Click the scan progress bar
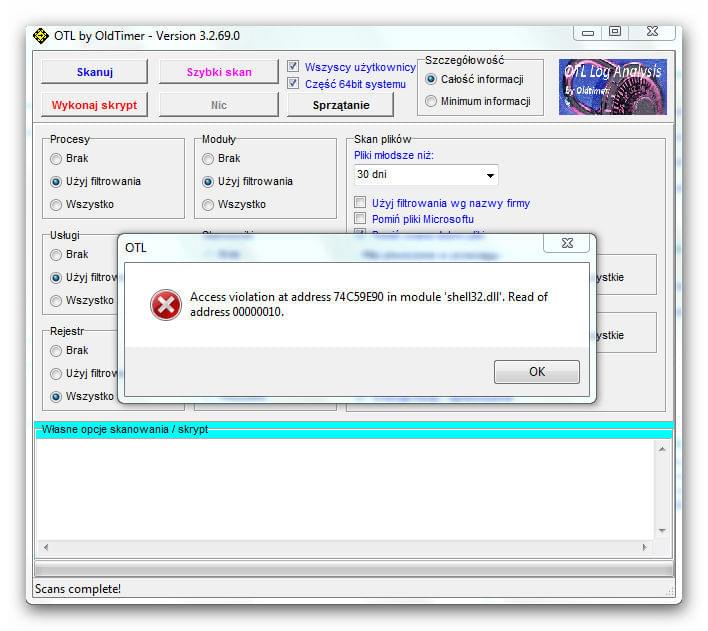Image resolution: width=708 pixels, height=631 pixels. click(354, 569)
